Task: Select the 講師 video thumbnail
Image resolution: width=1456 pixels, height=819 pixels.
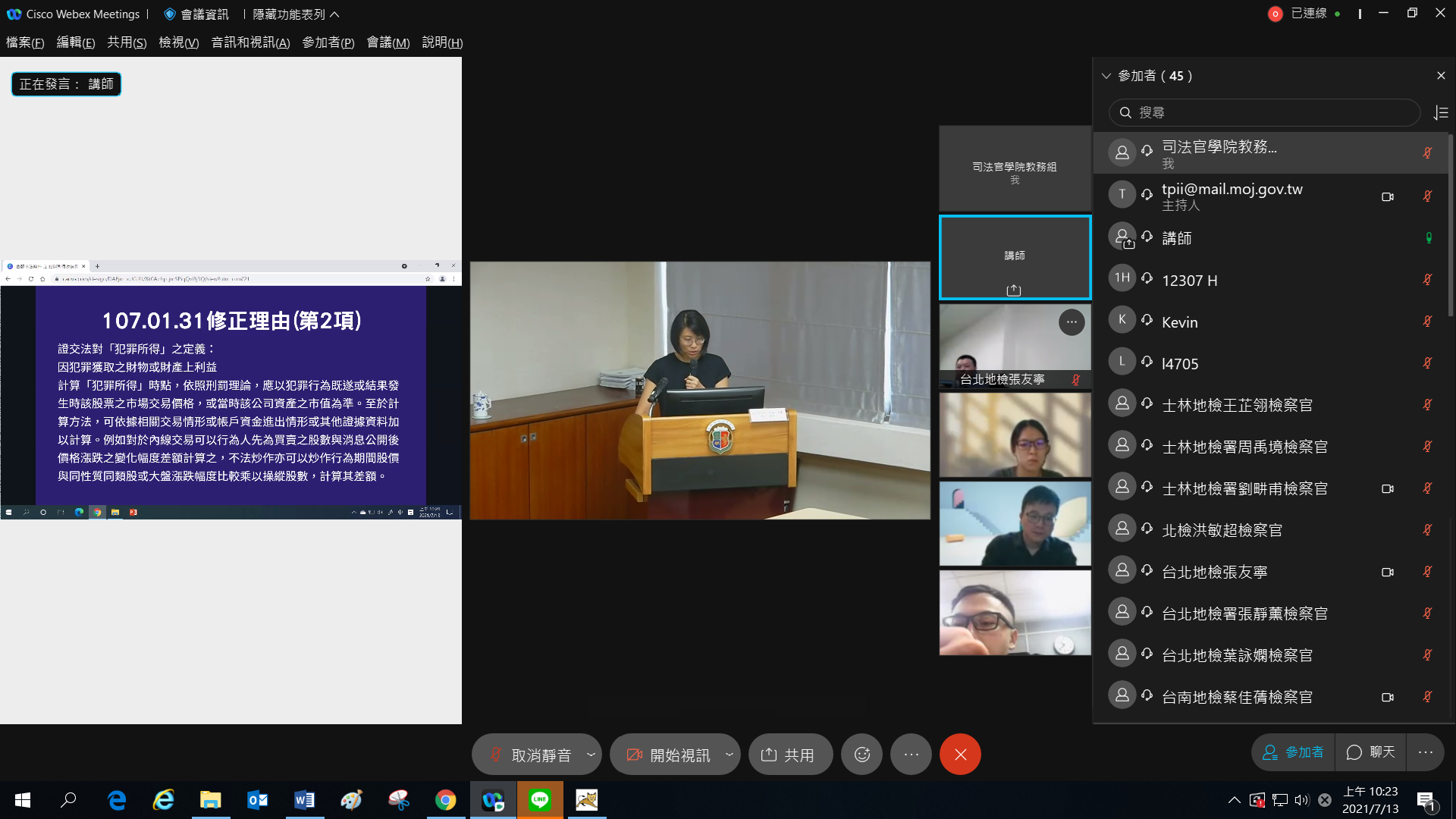Action: [1015, 257]
